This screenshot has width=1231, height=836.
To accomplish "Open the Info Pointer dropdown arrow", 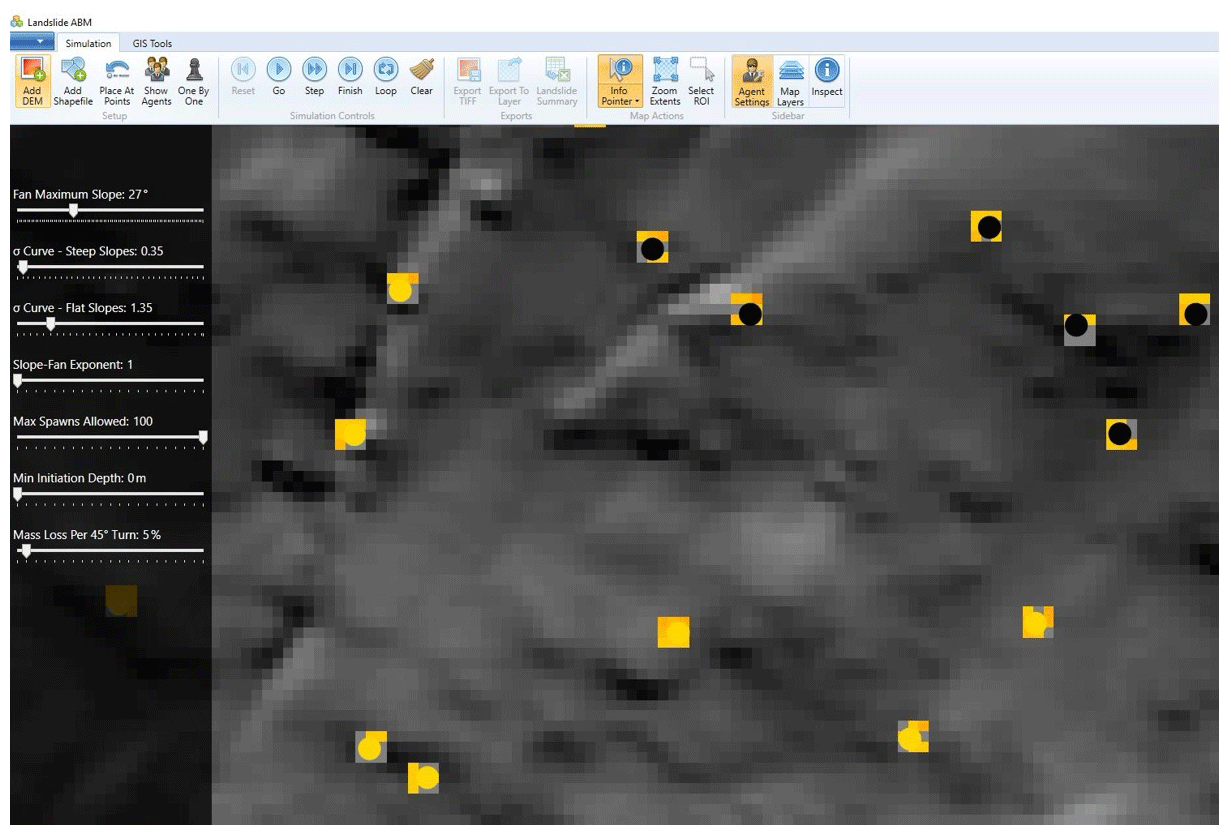I will [637, 102].
